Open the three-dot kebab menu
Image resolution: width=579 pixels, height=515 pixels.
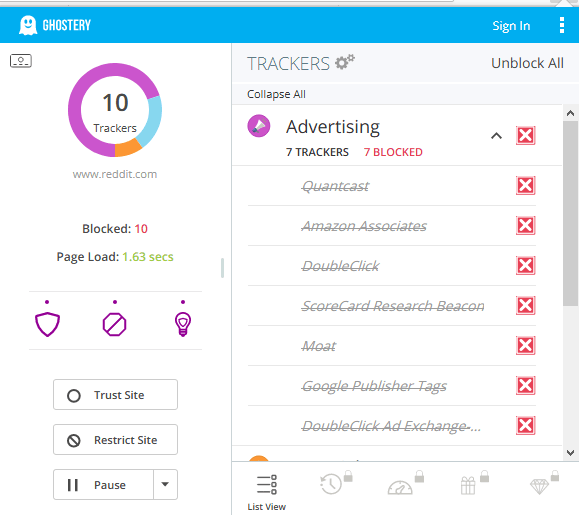point(562,25)
